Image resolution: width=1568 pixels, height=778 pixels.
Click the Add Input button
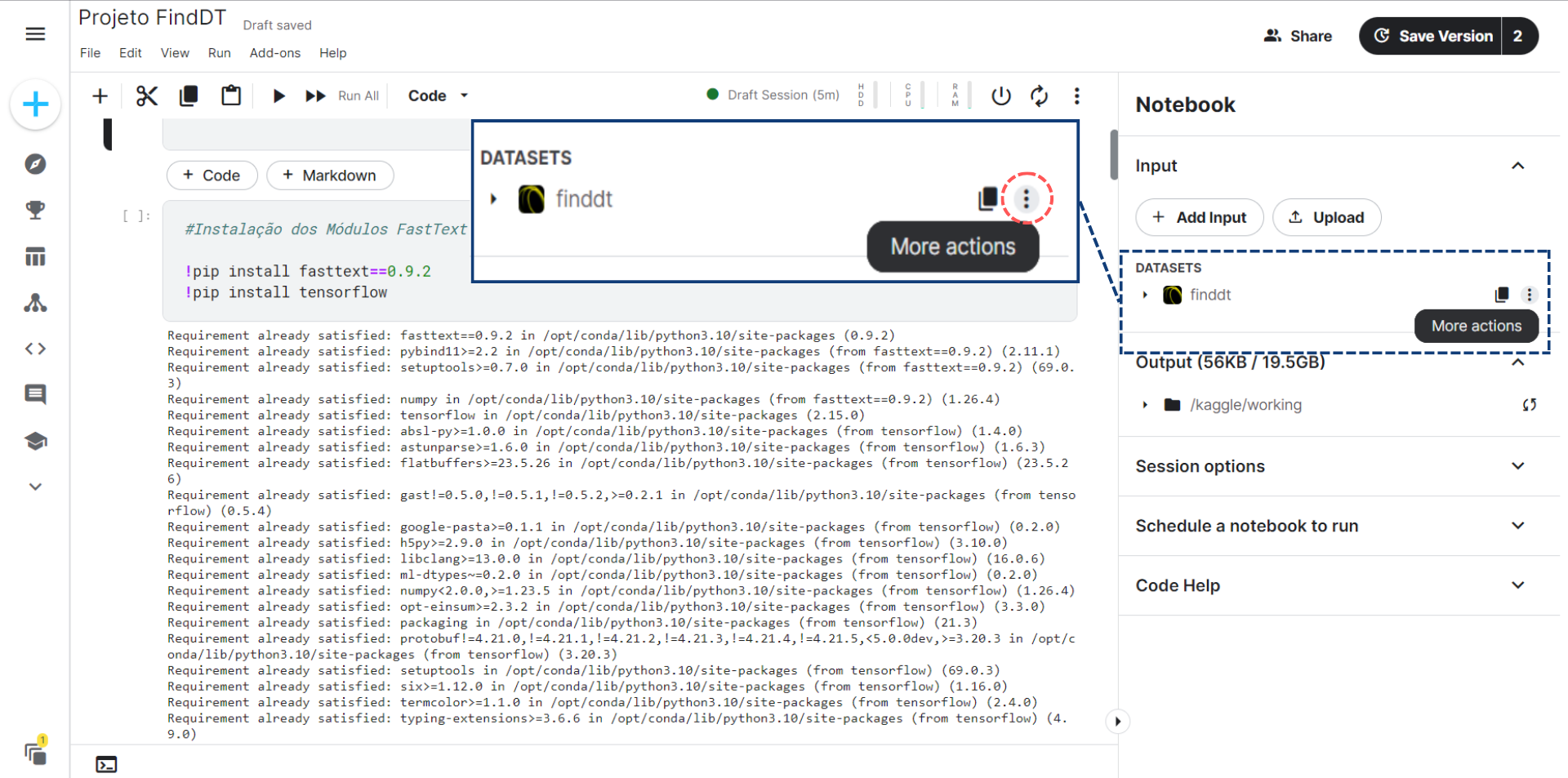click(x=1199, y=218)
